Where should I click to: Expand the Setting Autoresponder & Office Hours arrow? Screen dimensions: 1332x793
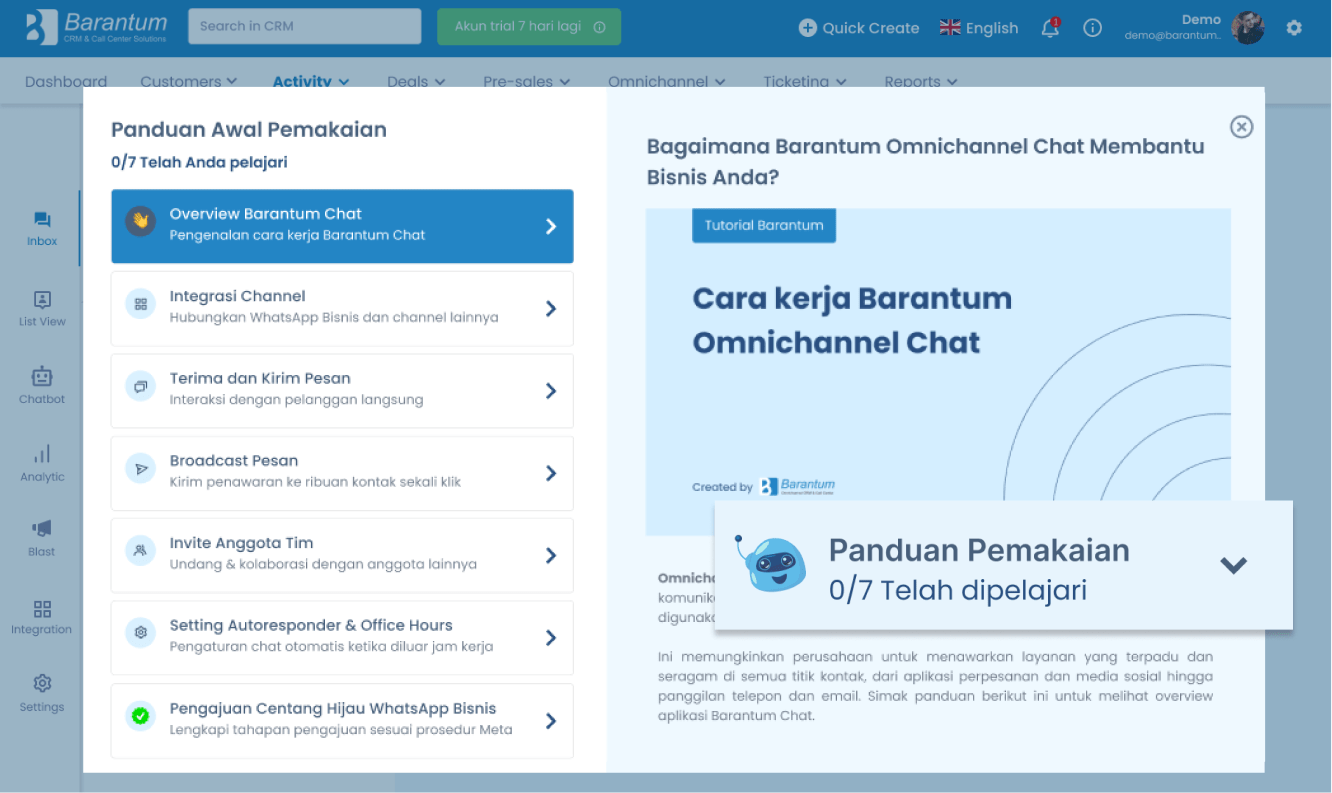[x=551, y=638]
